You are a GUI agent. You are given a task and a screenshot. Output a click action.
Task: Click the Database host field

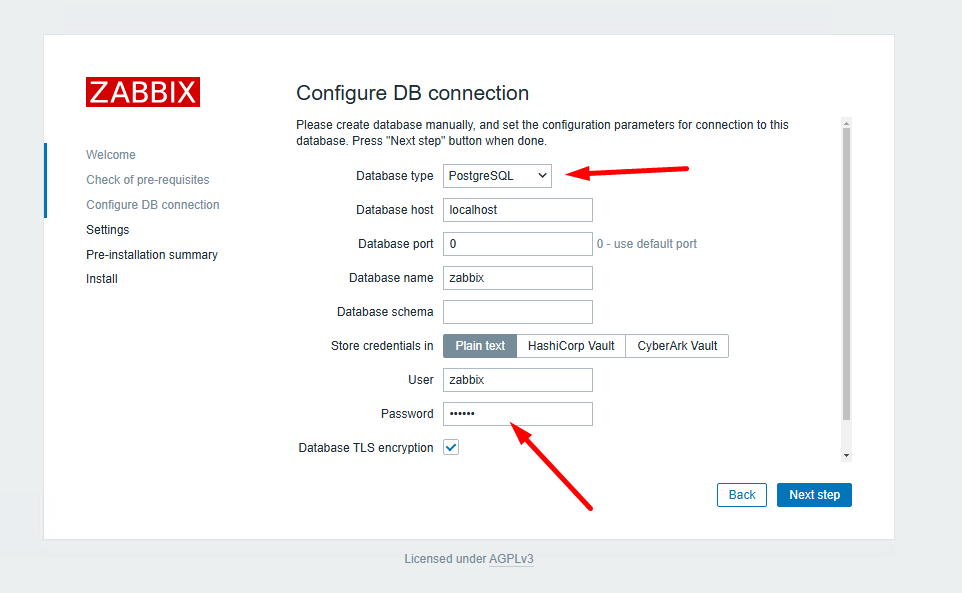[x=518, y=210]
